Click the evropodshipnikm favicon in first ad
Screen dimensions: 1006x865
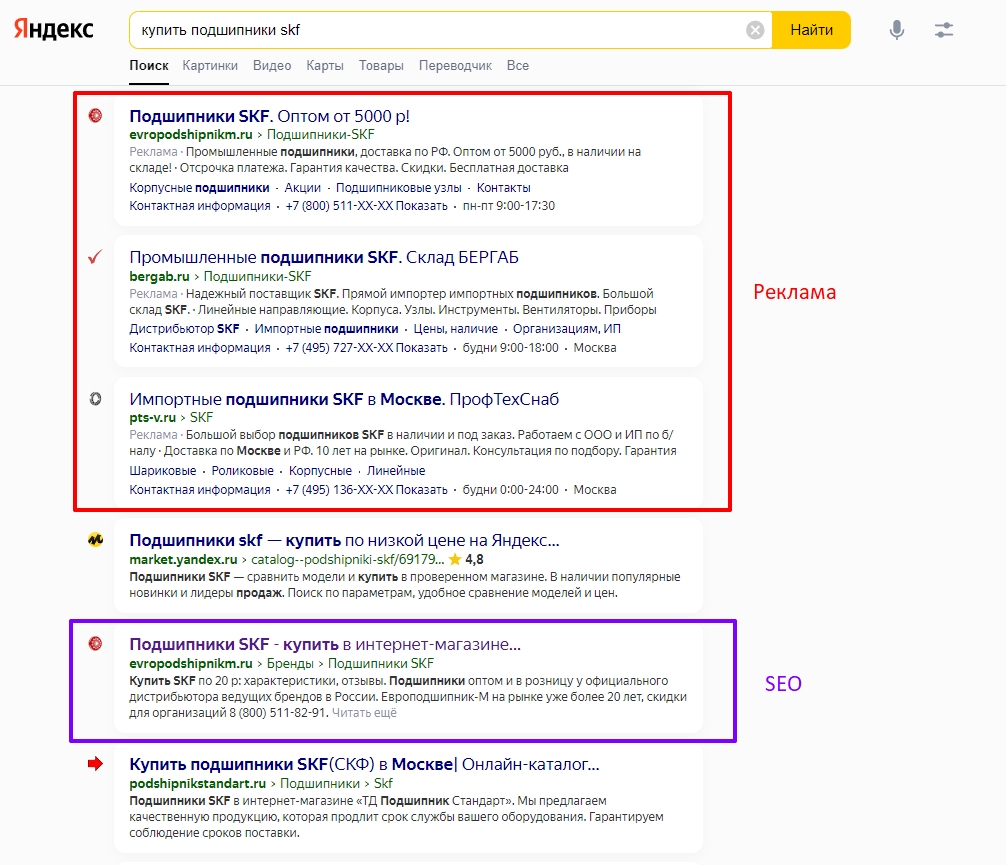click(95, 116)
